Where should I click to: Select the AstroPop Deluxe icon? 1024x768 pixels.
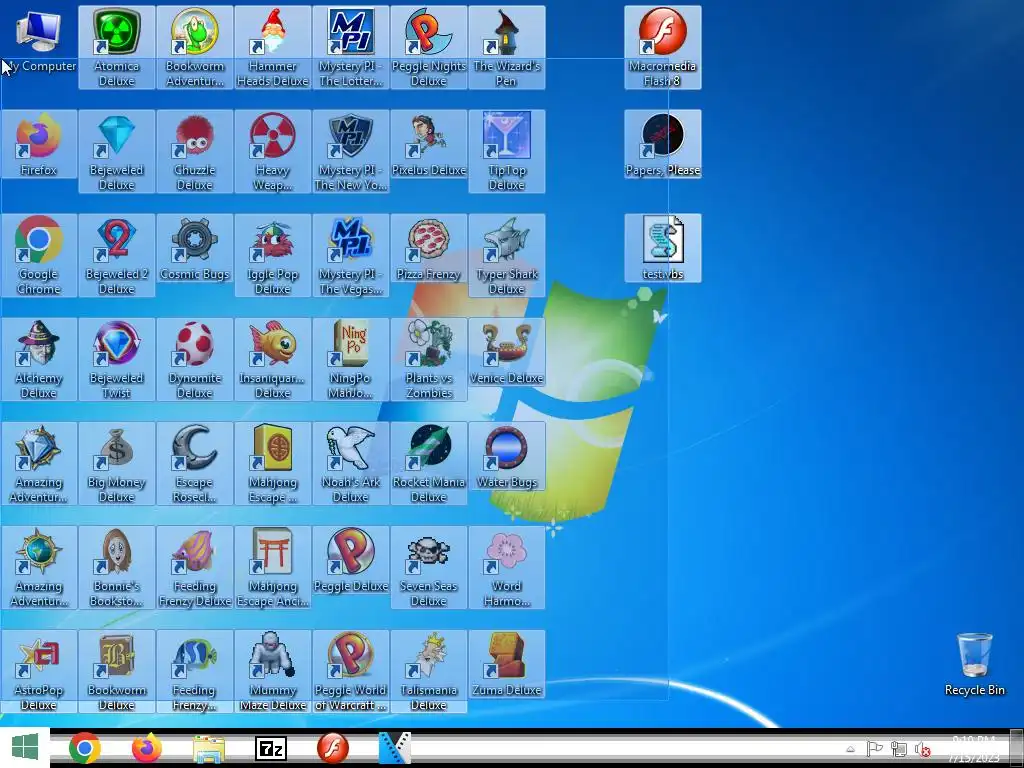pyautogui.click(x=39, y=671)
